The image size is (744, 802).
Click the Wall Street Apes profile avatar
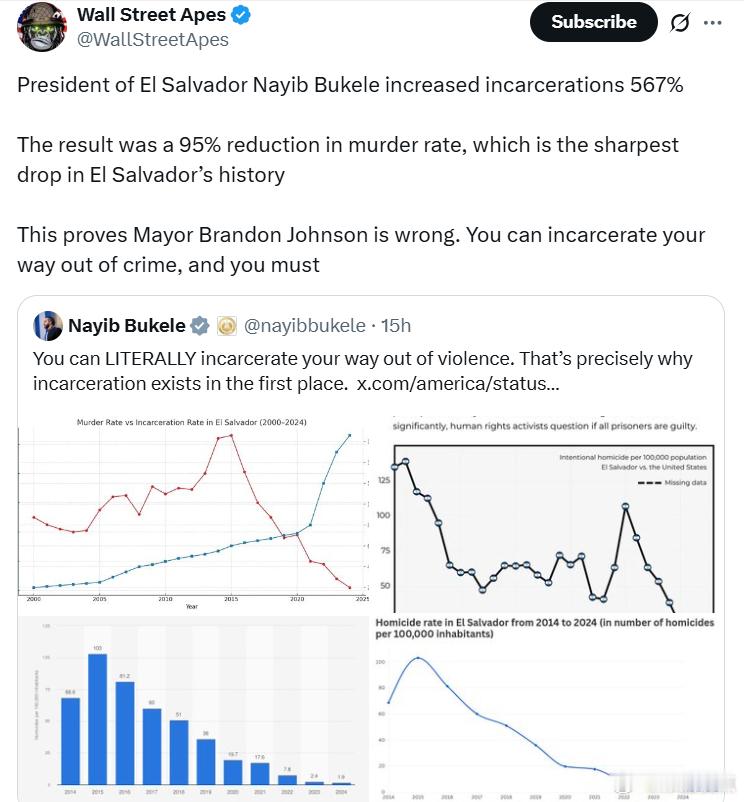tap(41, 26)
